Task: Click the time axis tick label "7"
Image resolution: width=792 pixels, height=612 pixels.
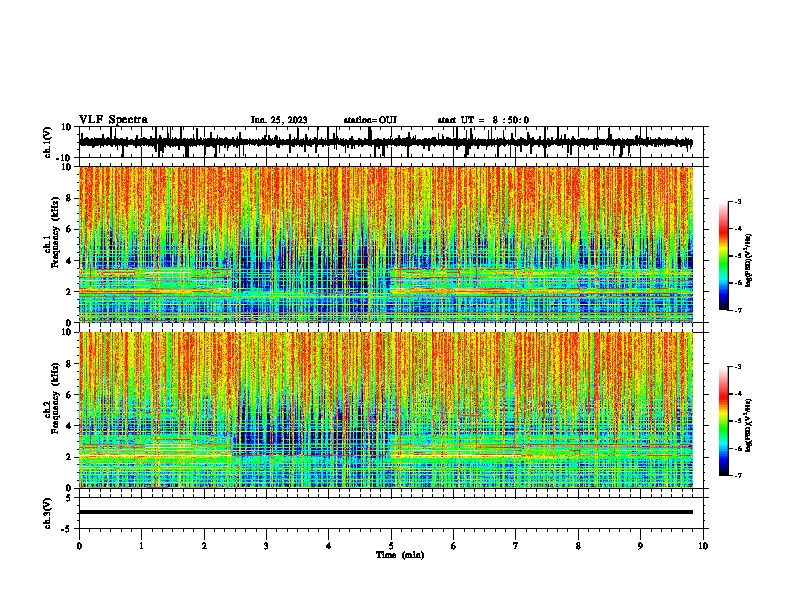Action: pyautogui.click(x=516, y=546)
